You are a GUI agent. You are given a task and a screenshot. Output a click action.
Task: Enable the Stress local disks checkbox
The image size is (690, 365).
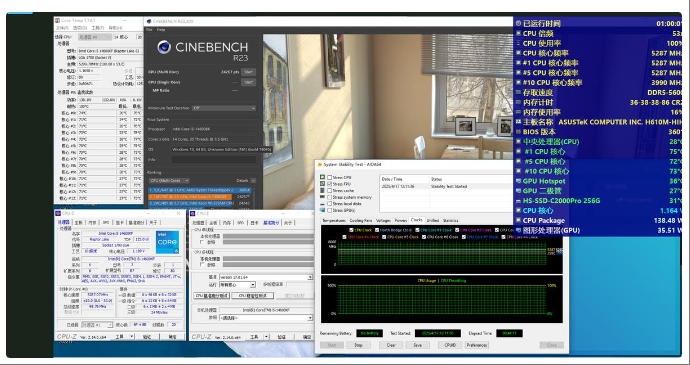point(330,204)
